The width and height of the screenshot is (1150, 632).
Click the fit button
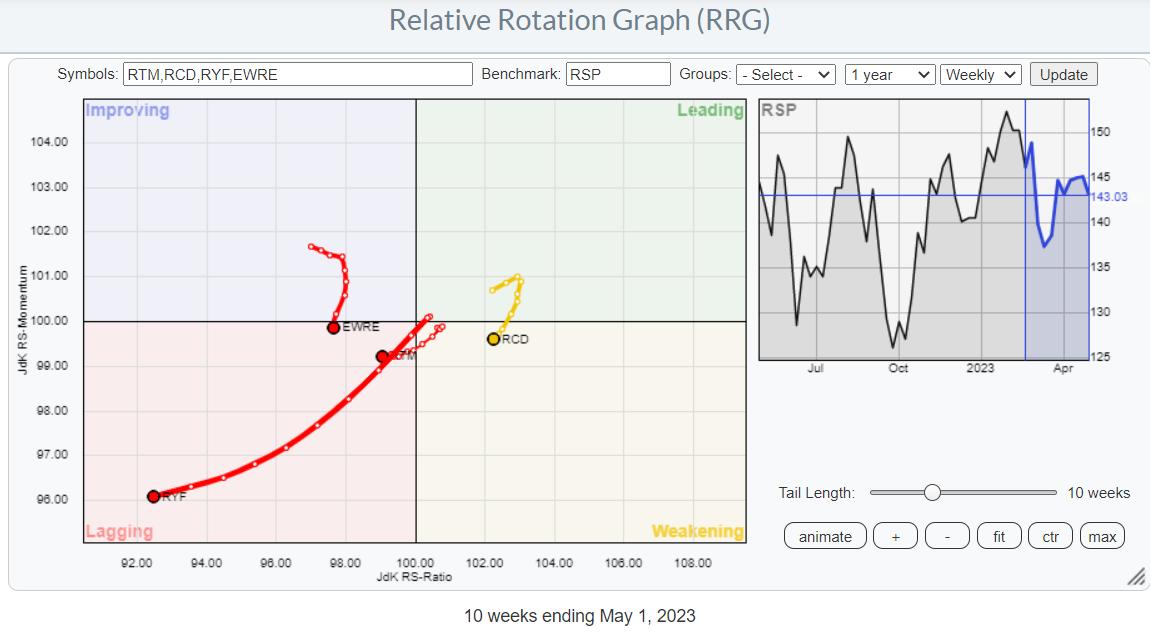(998, 536)
